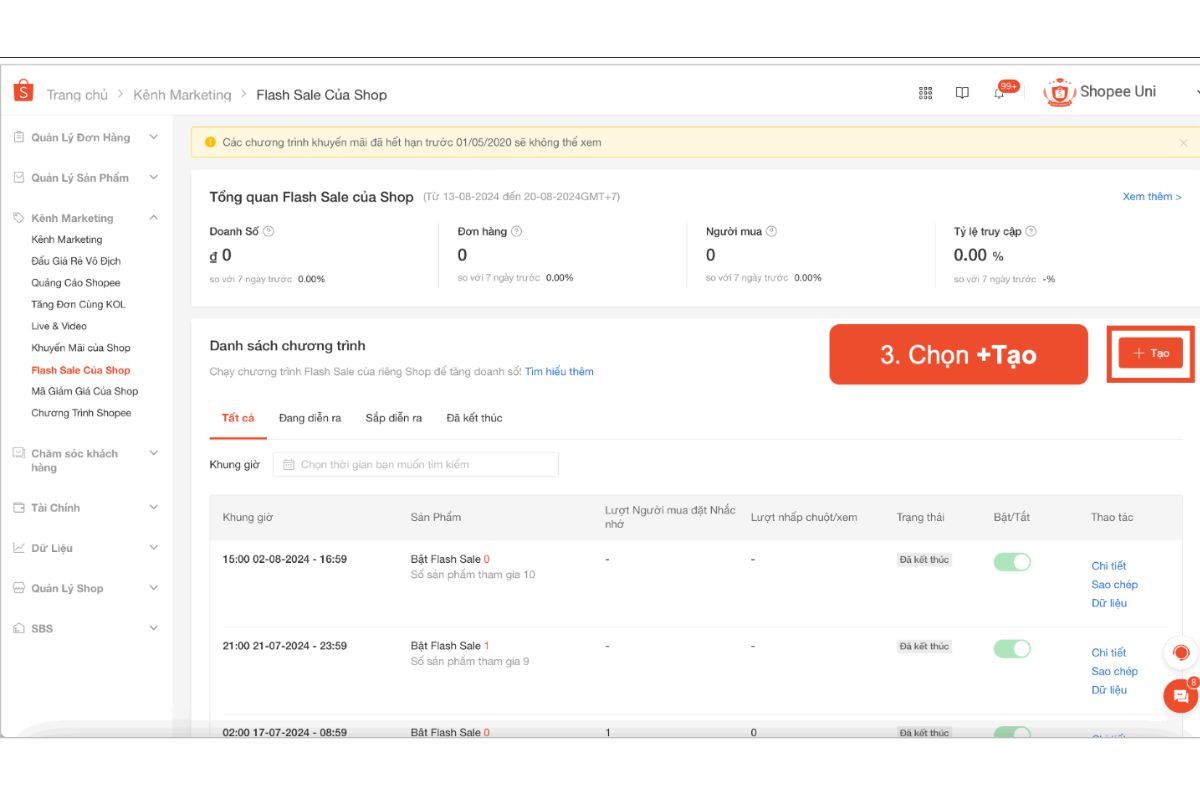Click the Tìm hiểu thêm link
Viewport: 1200px width, 800px height.
coord(559,372)
